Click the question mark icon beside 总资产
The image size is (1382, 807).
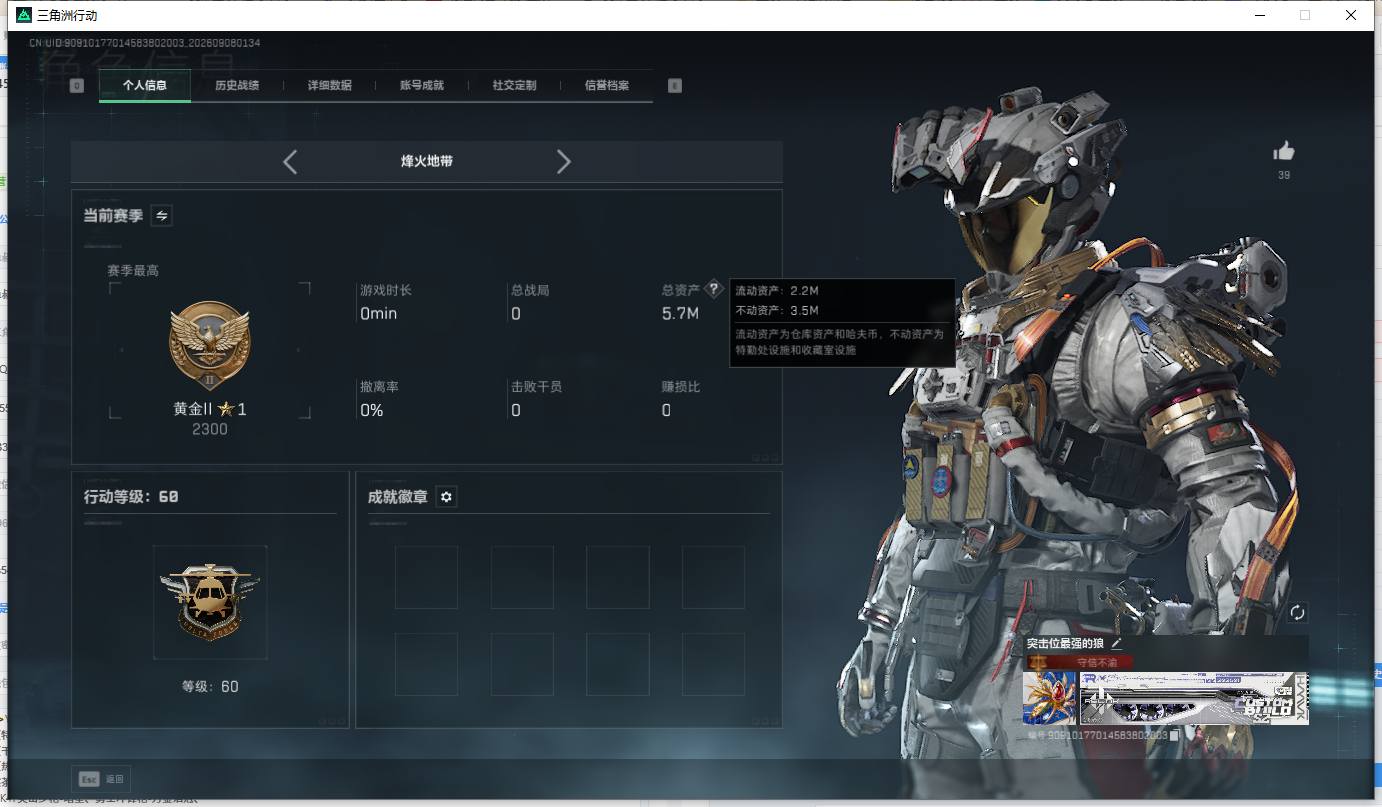[x=713, y=289]
